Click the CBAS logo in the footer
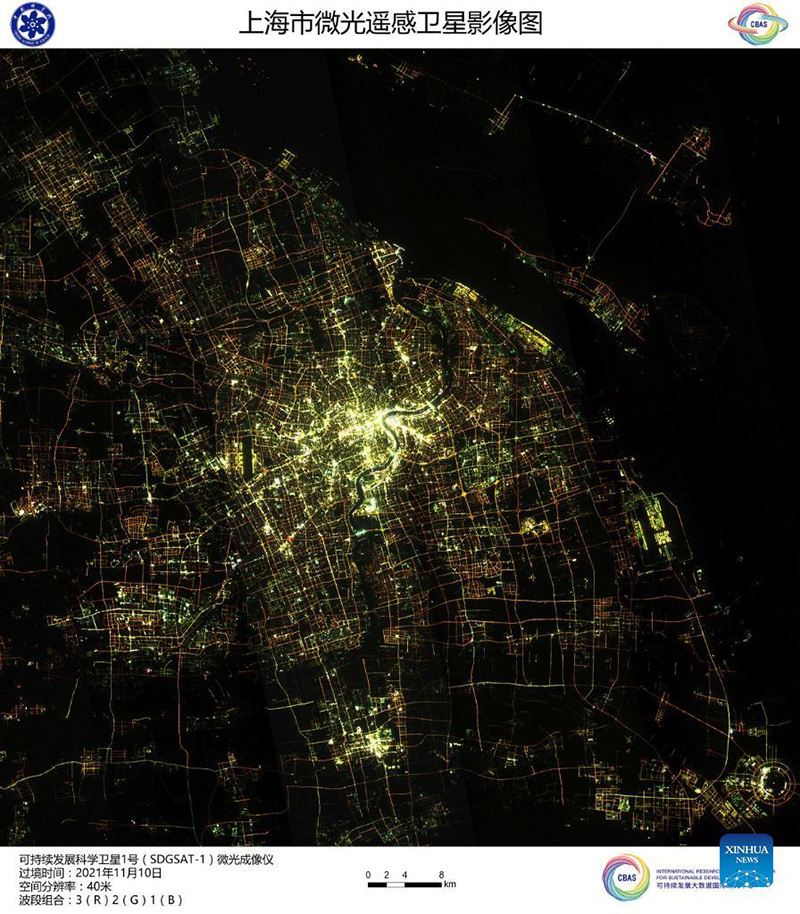 (x=626, y=877)
